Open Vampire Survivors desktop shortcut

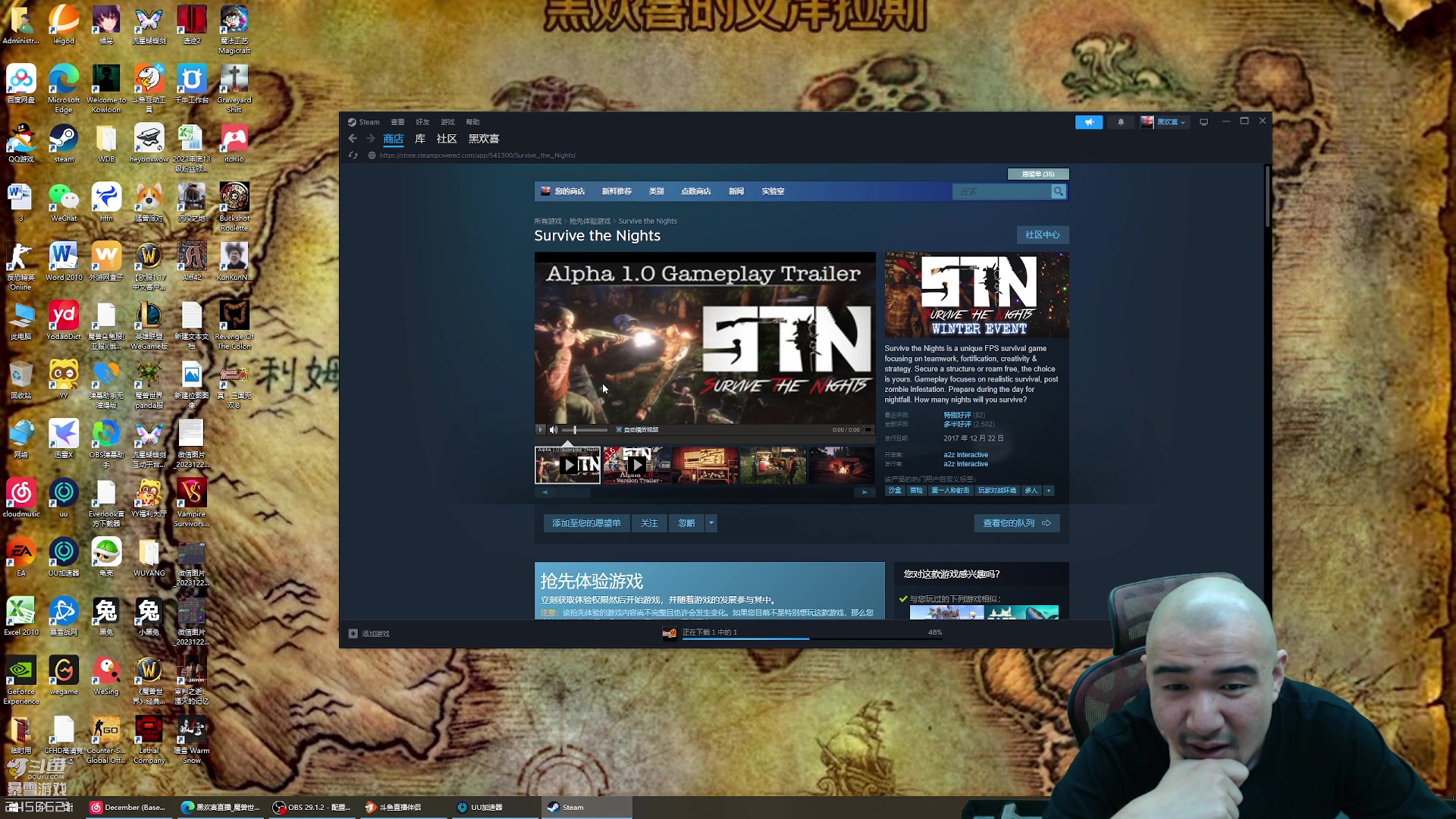[192, 503]
